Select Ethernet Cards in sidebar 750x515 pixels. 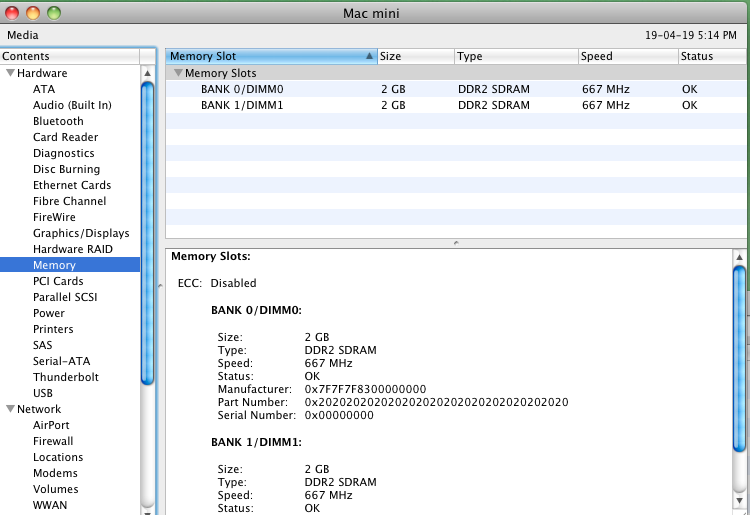(72, 185)
